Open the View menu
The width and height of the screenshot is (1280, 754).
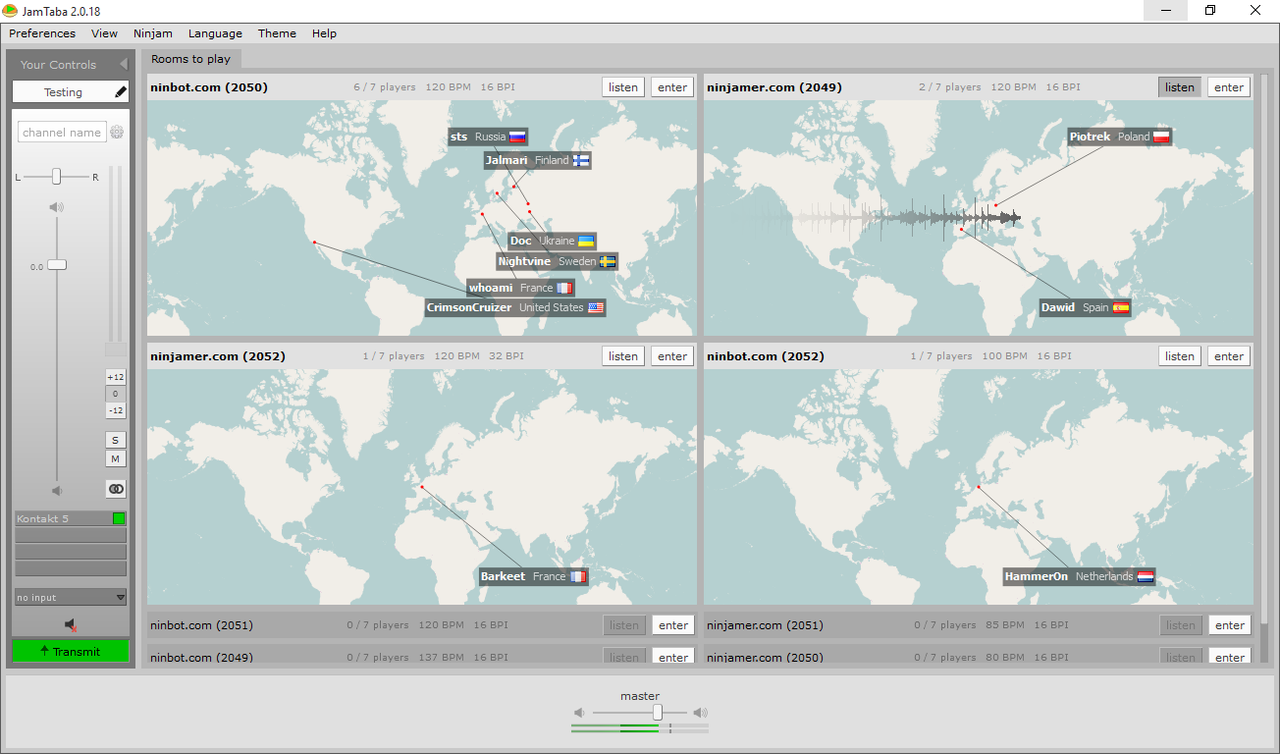click(x=104, y=33)
